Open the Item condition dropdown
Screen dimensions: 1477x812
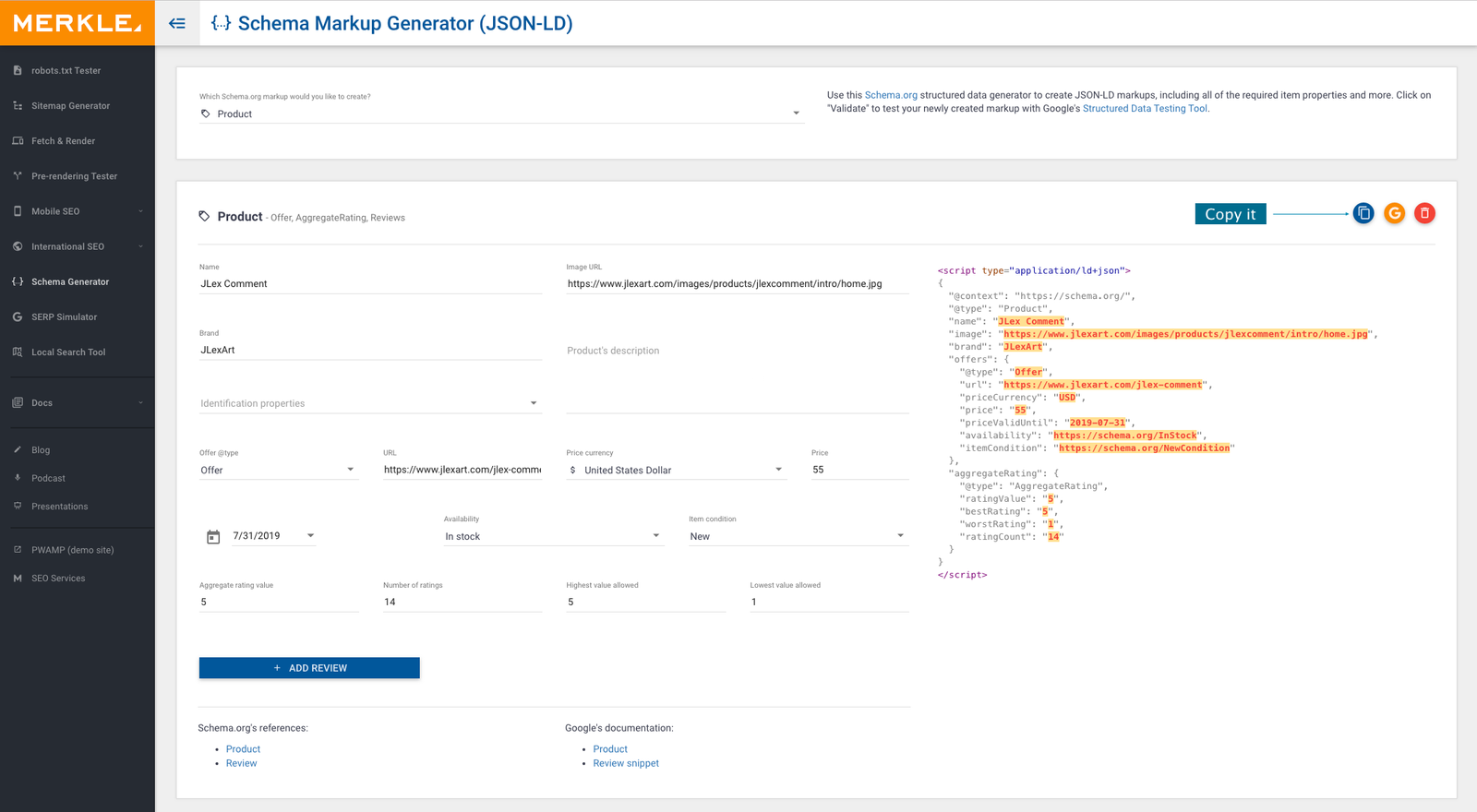point(799,536)
